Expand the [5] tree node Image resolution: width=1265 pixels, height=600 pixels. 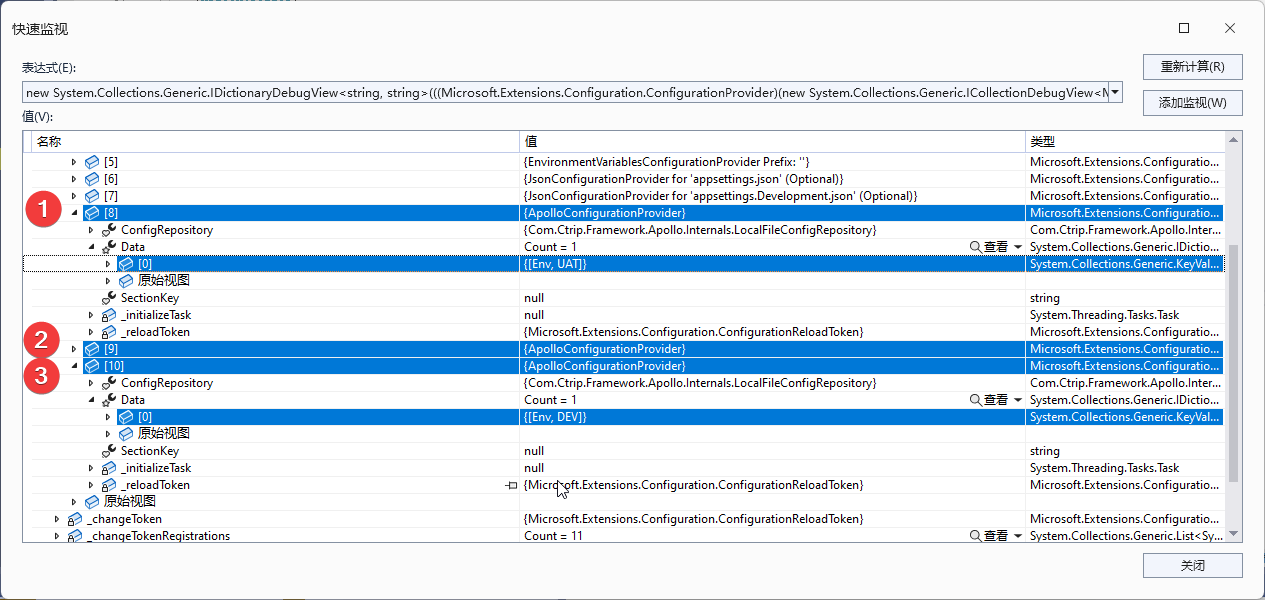[x=76, y=161]
